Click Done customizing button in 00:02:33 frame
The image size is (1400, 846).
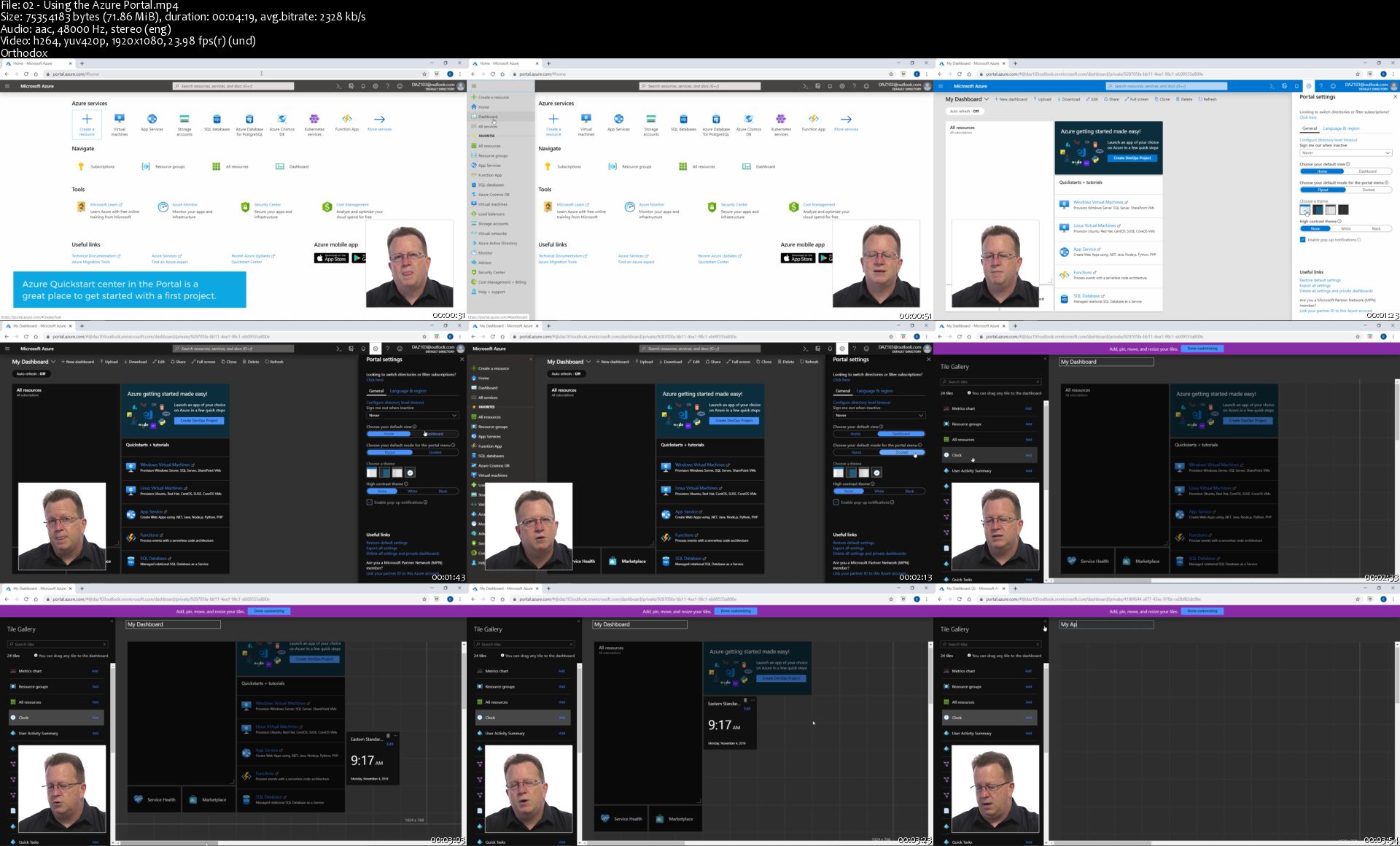click(1202, 349)
